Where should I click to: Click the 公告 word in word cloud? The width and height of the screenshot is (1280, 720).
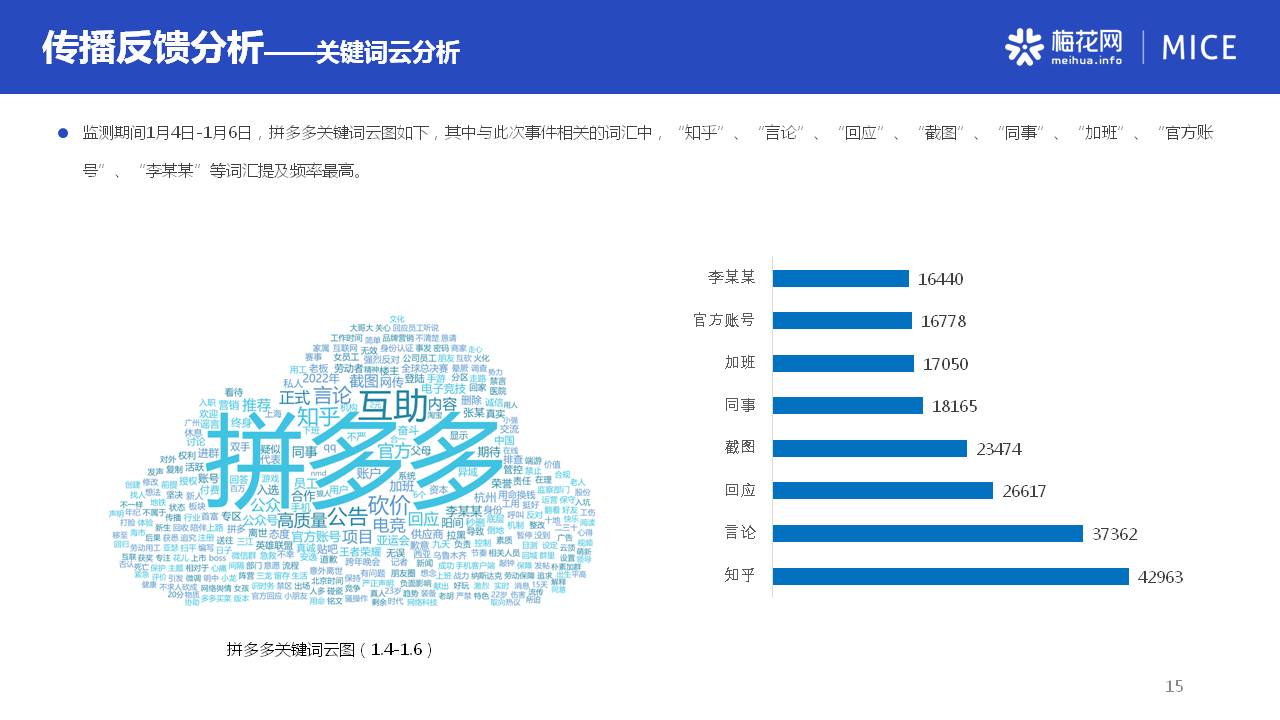tap(348, 517)
